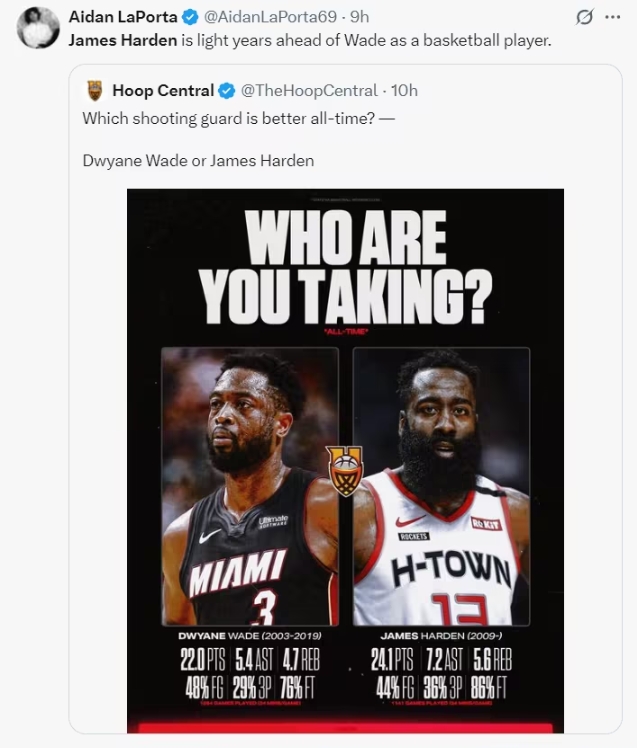The height and width of the screenshot is (748, 637).
Task: Open the Hoop Central display name link
Action: [x=162, y=91]
